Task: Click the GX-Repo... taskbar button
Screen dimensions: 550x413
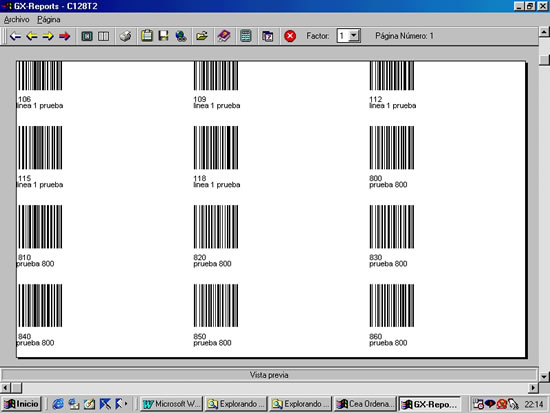Action: tap(429, 404)
